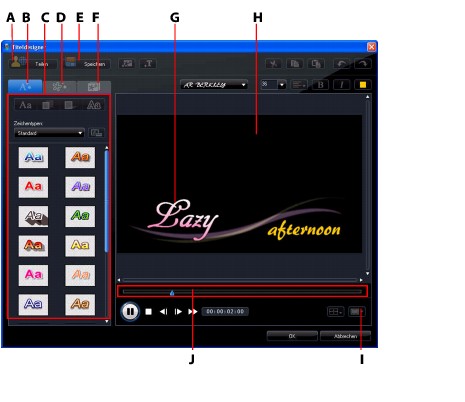Click the Speichern save button
Image resolution: width=465 pixels, height=402 pixels.
(87, 63)
